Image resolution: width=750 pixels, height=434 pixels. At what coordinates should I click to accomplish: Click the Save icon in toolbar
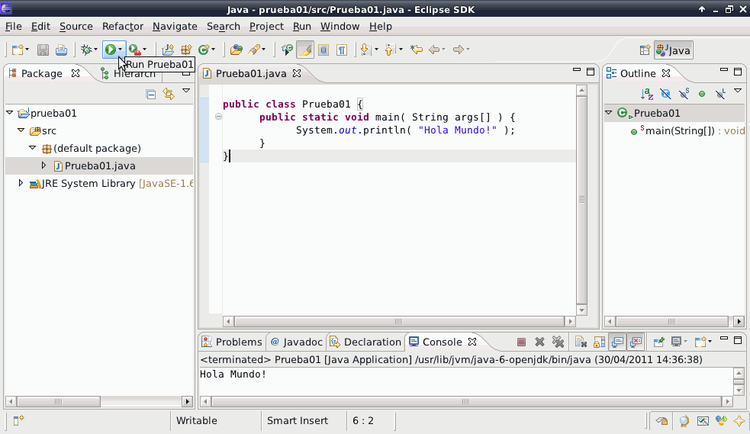(43, 50)
